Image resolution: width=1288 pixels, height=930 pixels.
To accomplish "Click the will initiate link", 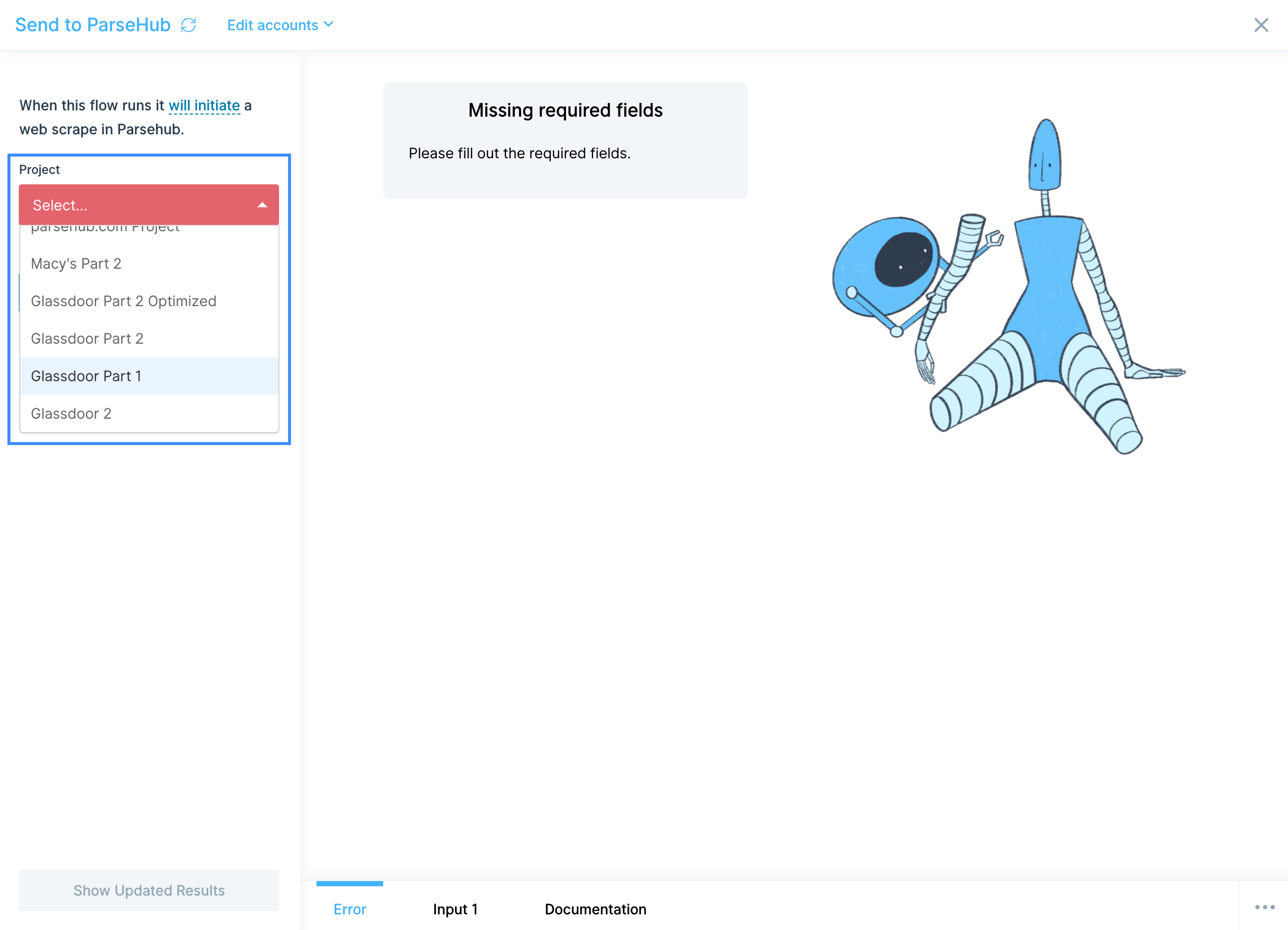I will [205, 106].
